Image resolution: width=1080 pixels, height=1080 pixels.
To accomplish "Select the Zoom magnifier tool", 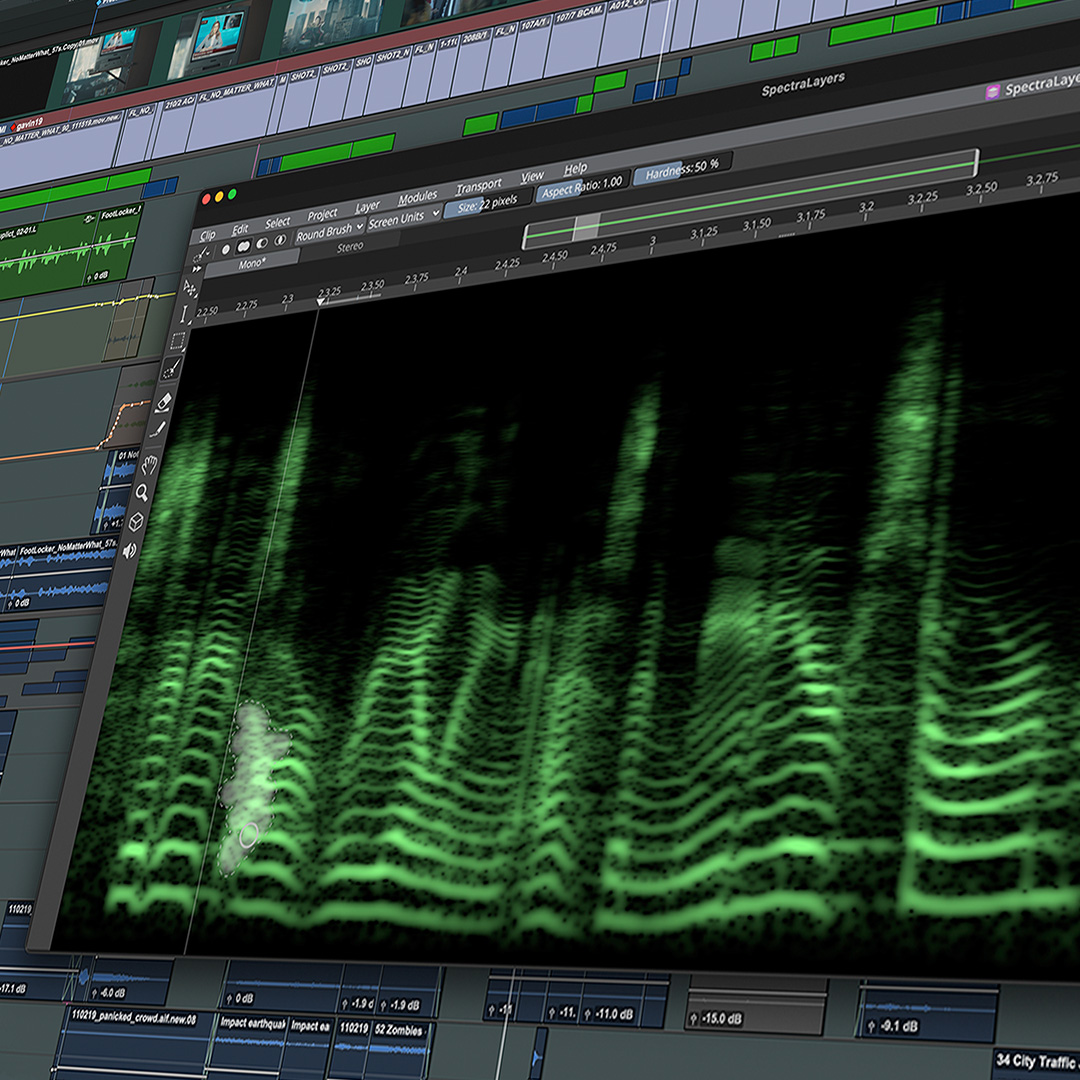I will 143,493.
